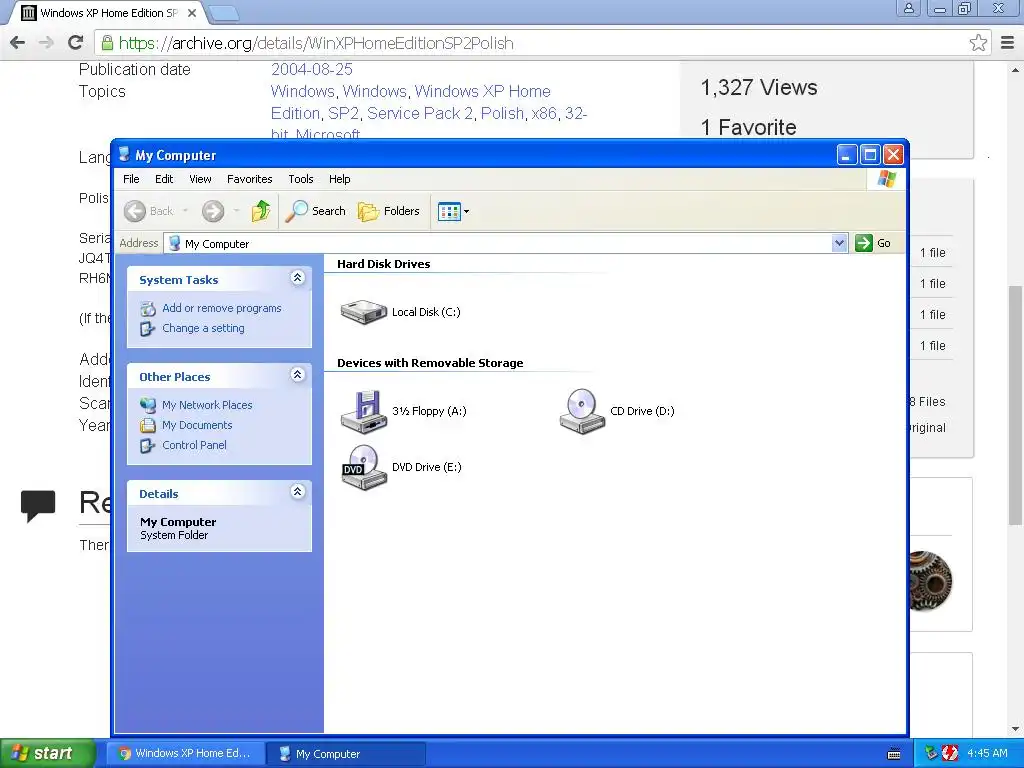Click the Chrome reload page icon
1024x768 pixels.
76,43
